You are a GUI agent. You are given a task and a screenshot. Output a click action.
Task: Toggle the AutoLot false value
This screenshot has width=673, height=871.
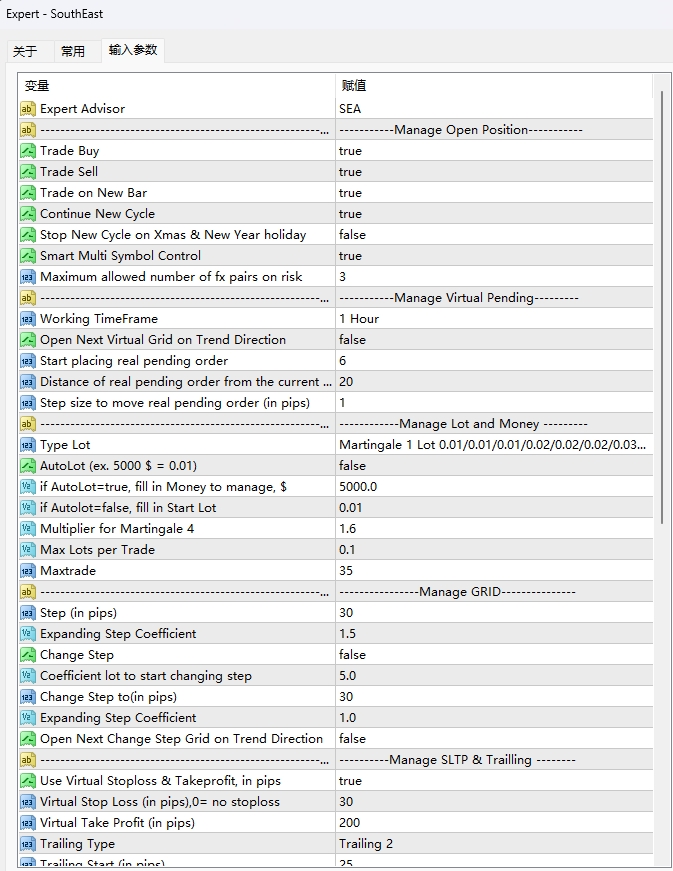pyautogui.click(x=352, y=465)
